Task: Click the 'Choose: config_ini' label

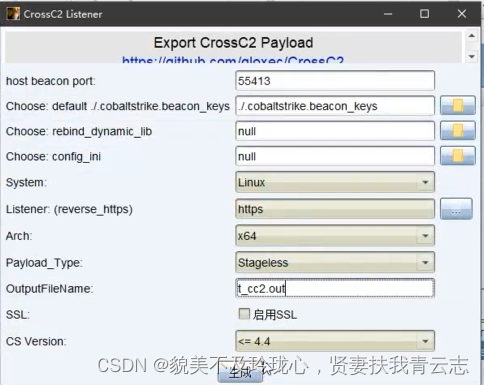Action: click(x=53, y=156)
